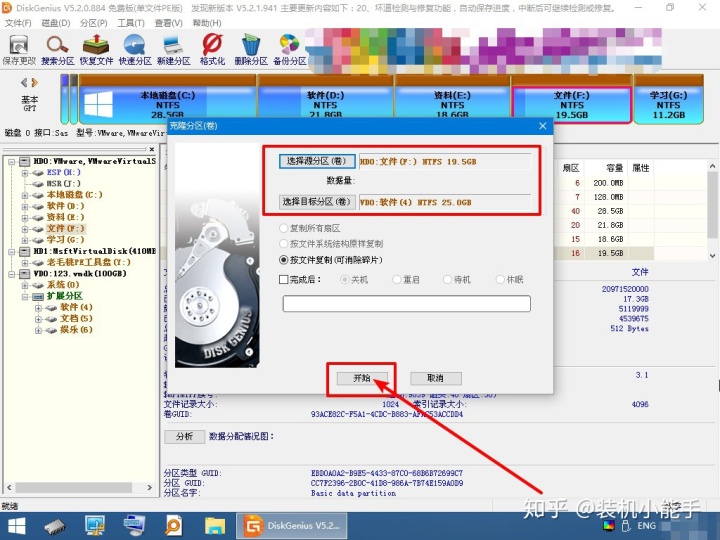Open File Explorer from taskbar
The image size is (720, 540).
pyautogui.click(x=214, y=526)
